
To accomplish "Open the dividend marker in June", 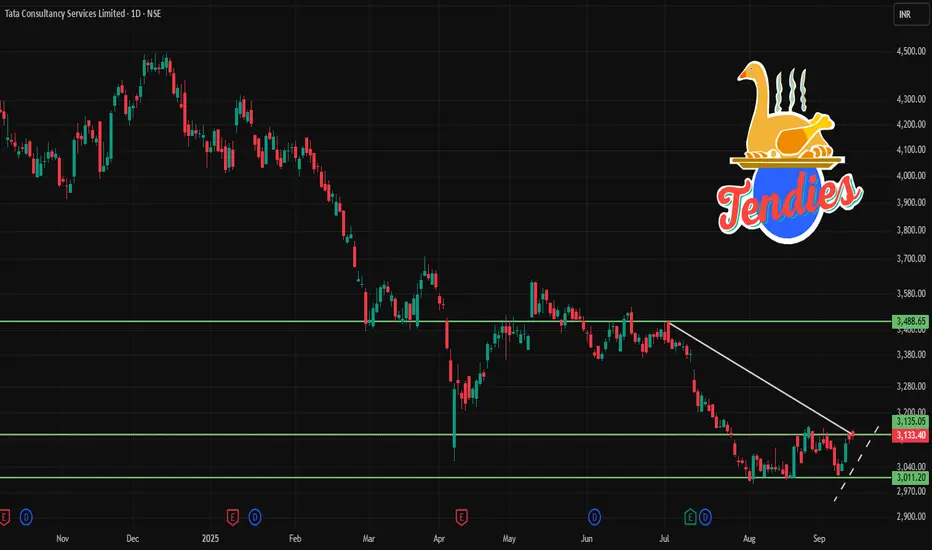I will [594, 517].
